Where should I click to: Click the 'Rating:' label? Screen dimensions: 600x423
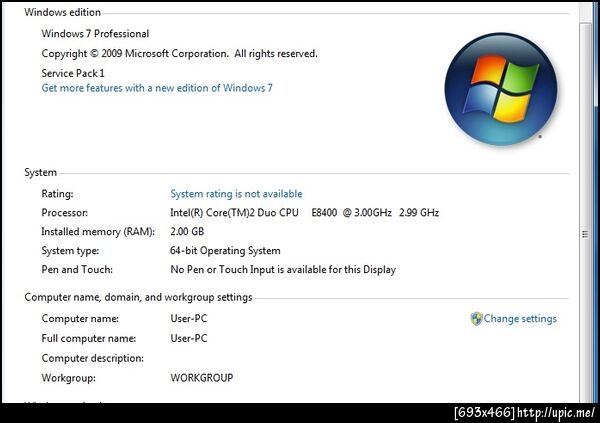coord(57,194)
